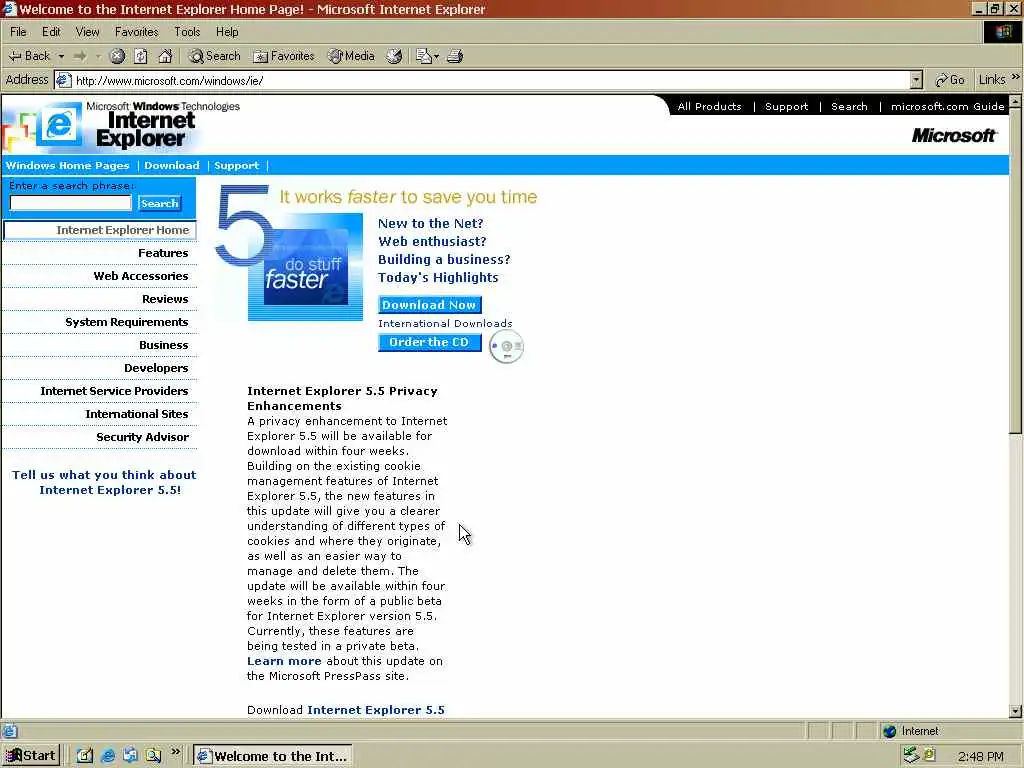
Task: Expand the Quick Launch chevron
Action: 175,752
